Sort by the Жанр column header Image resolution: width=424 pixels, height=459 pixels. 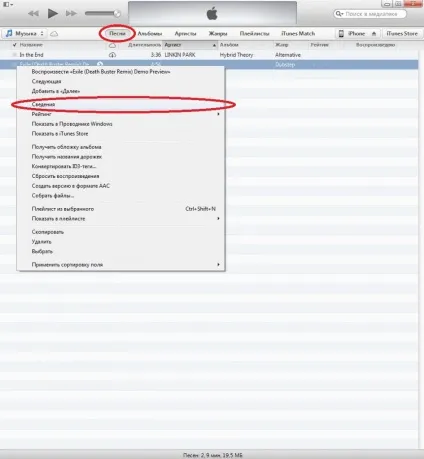pyautogui.click(x=282, y=45)
